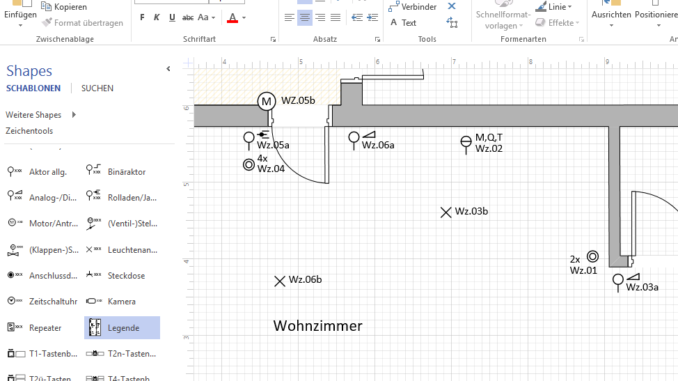Select the Verbinder connector tool
Viewport: 678px width, 381px height.
click(x=413, y=6)
